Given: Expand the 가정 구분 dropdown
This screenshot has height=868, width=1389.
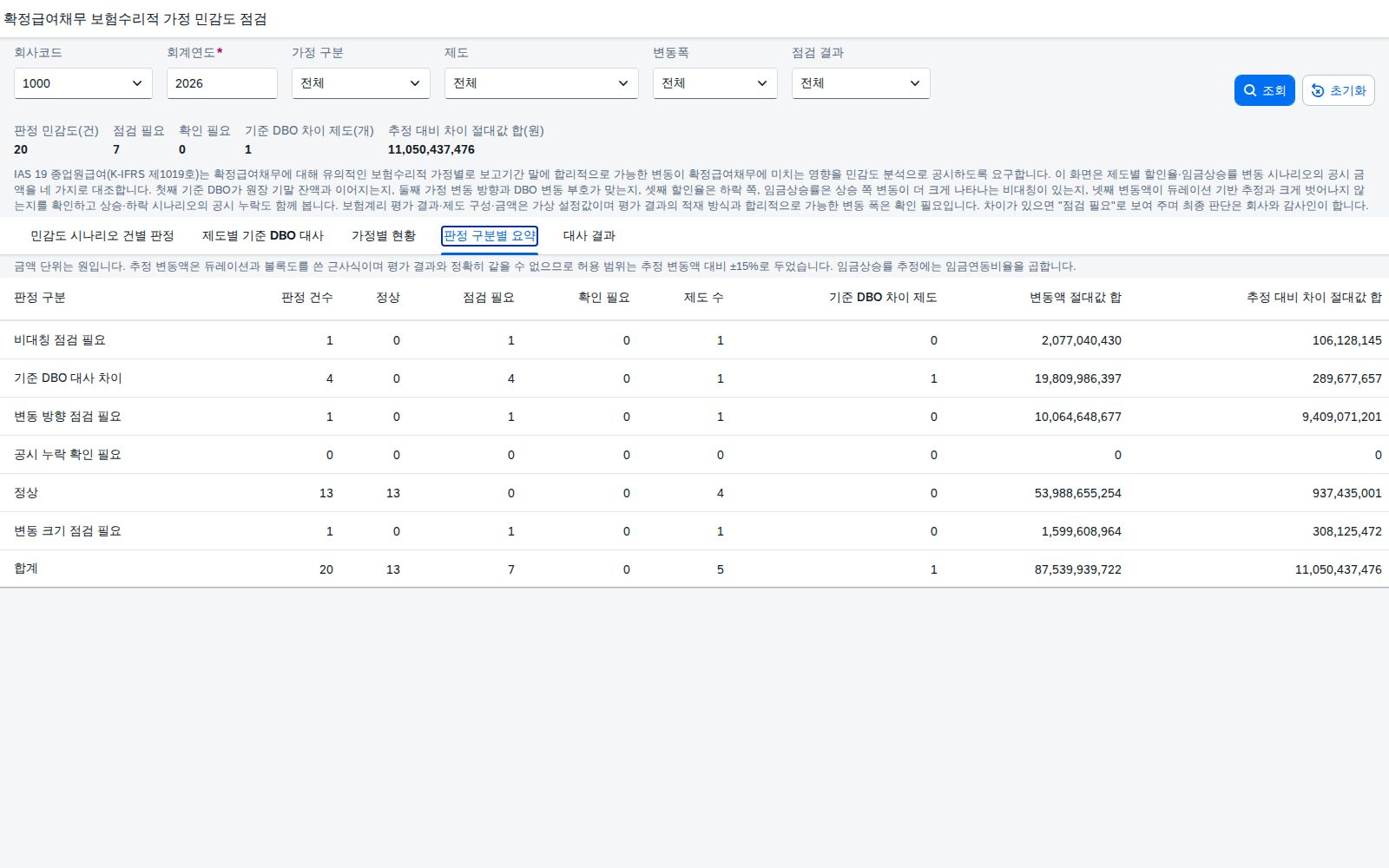Looking at the screenshot, I should coord(361,83).
